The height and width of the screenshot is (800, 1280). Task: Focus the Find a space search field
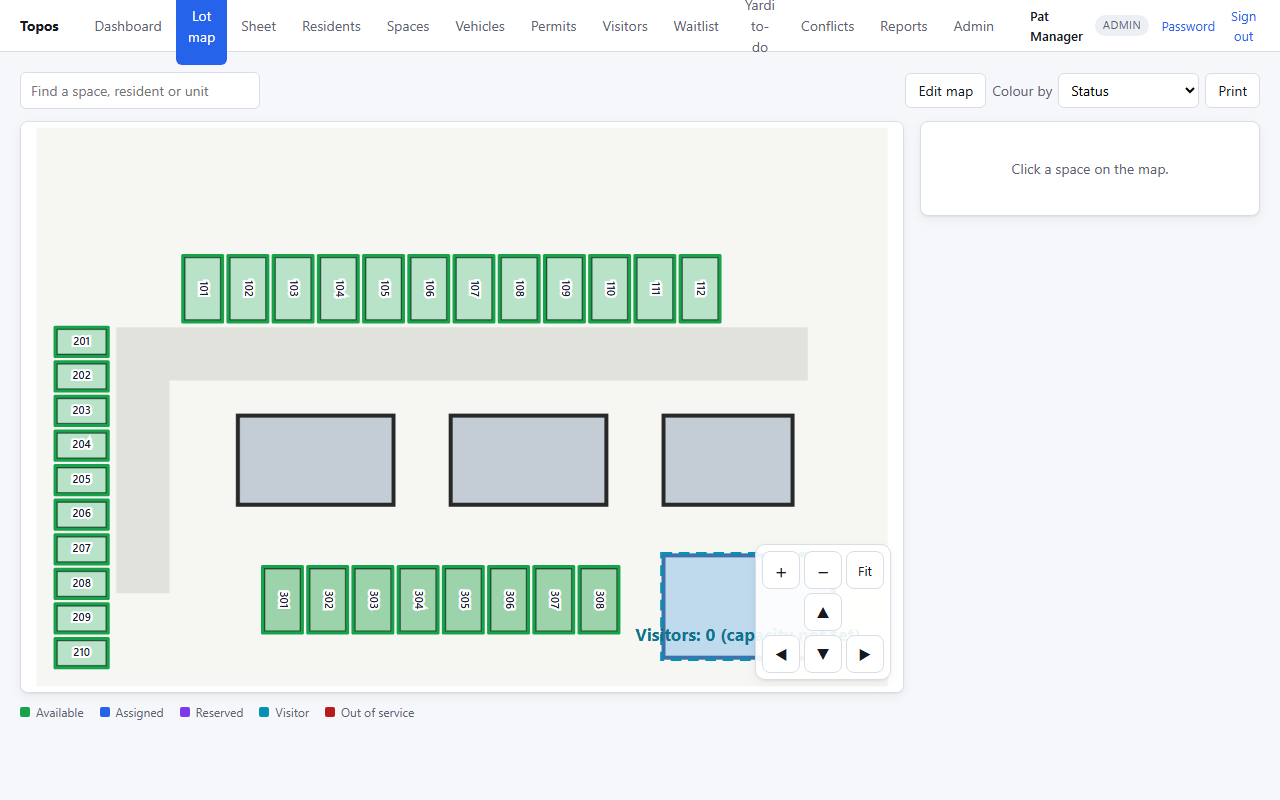click(x=140, y=91)
